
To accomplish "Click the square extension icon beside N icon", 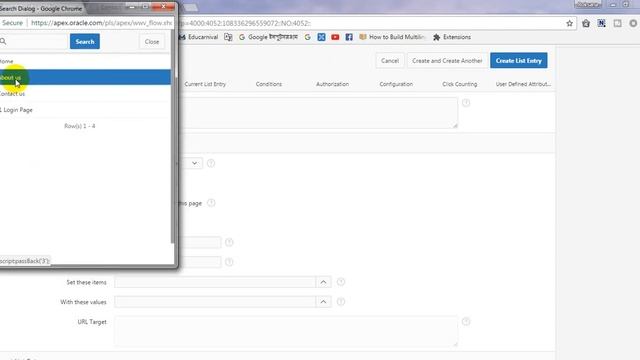I will coord(618,23).
